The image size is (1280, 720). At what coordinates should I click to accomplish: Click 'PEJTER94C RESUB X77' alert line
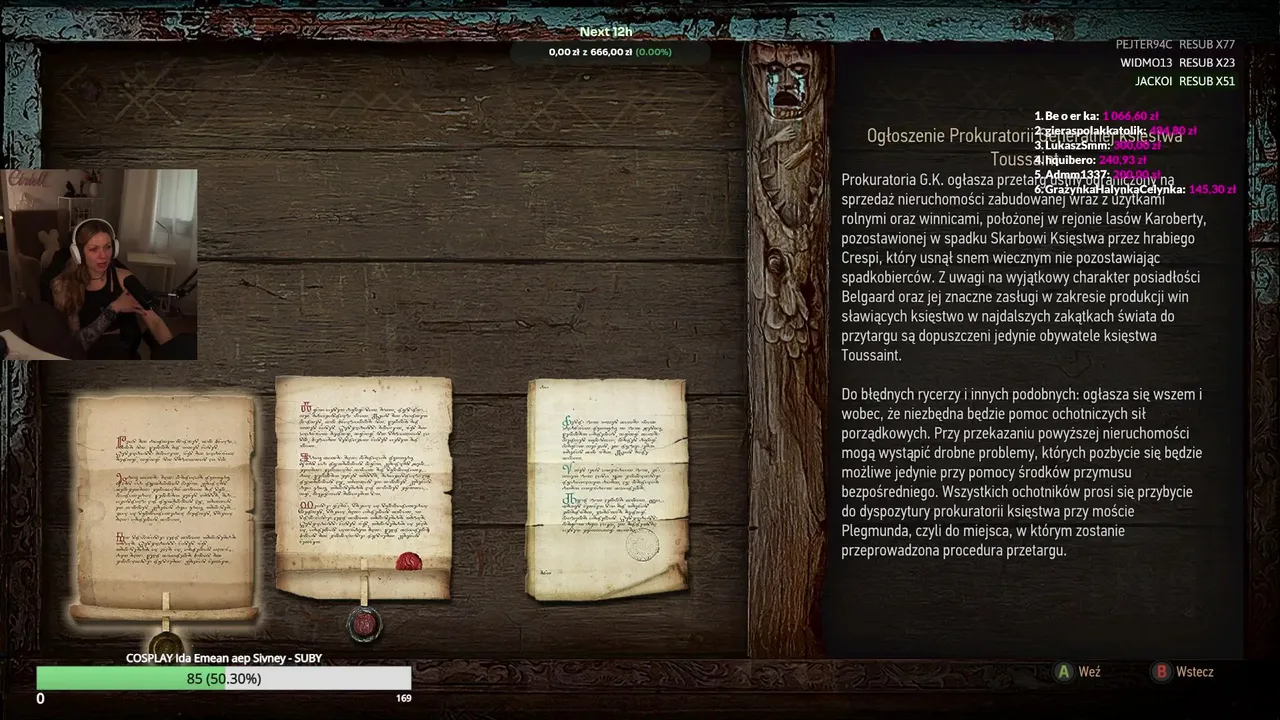point(1175,45)
